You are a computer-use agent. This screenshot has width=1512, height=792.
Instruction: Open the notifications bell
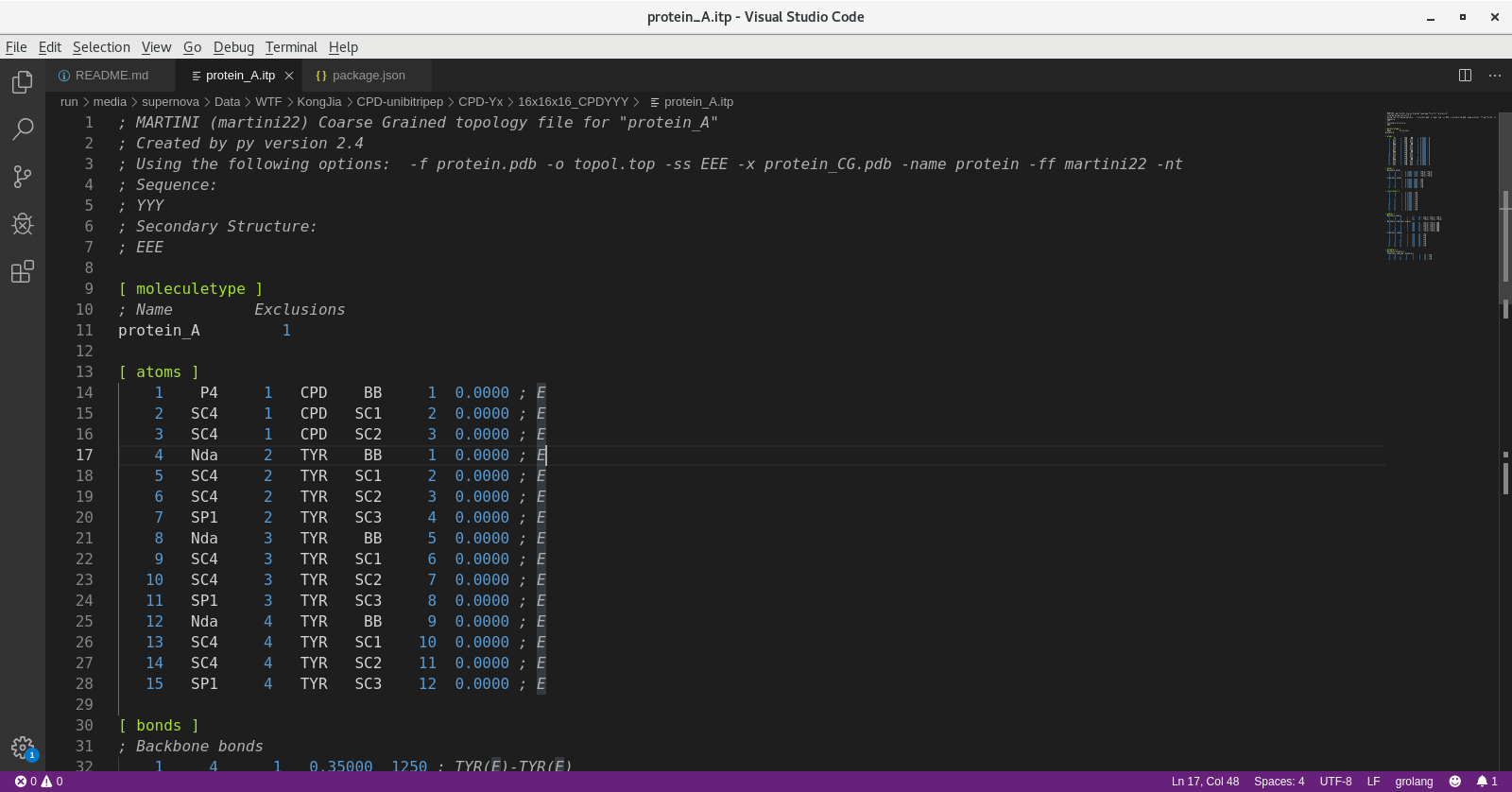pyautogui.click(x=1487, y=782)
